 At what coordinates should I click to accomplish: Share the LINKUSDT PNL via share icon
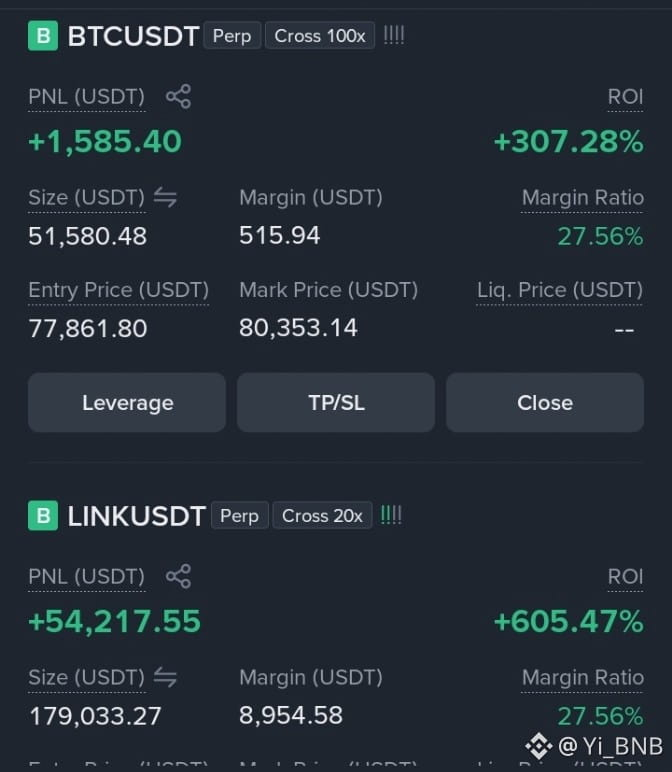tap(178, 576)
